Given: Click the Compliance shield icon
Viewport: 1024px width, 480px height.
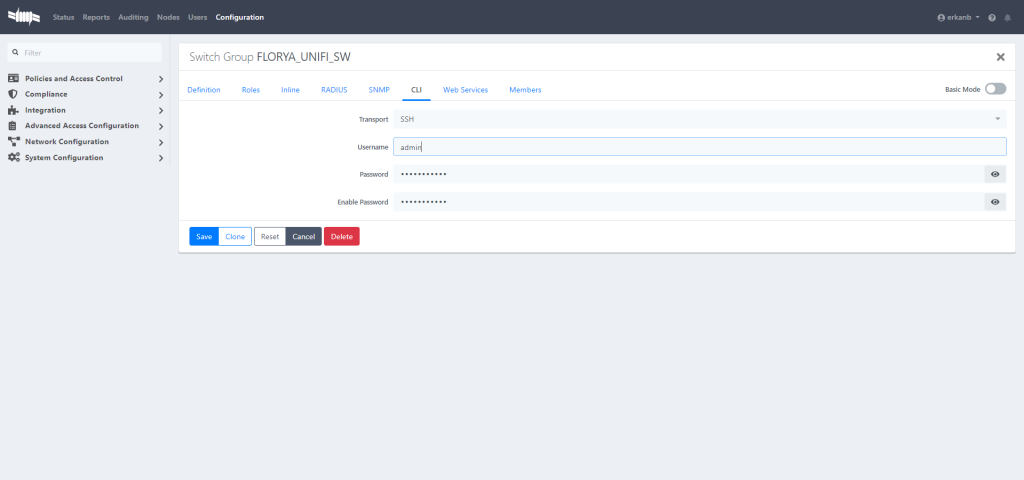Looking at the screenshot, I should 13,94.
